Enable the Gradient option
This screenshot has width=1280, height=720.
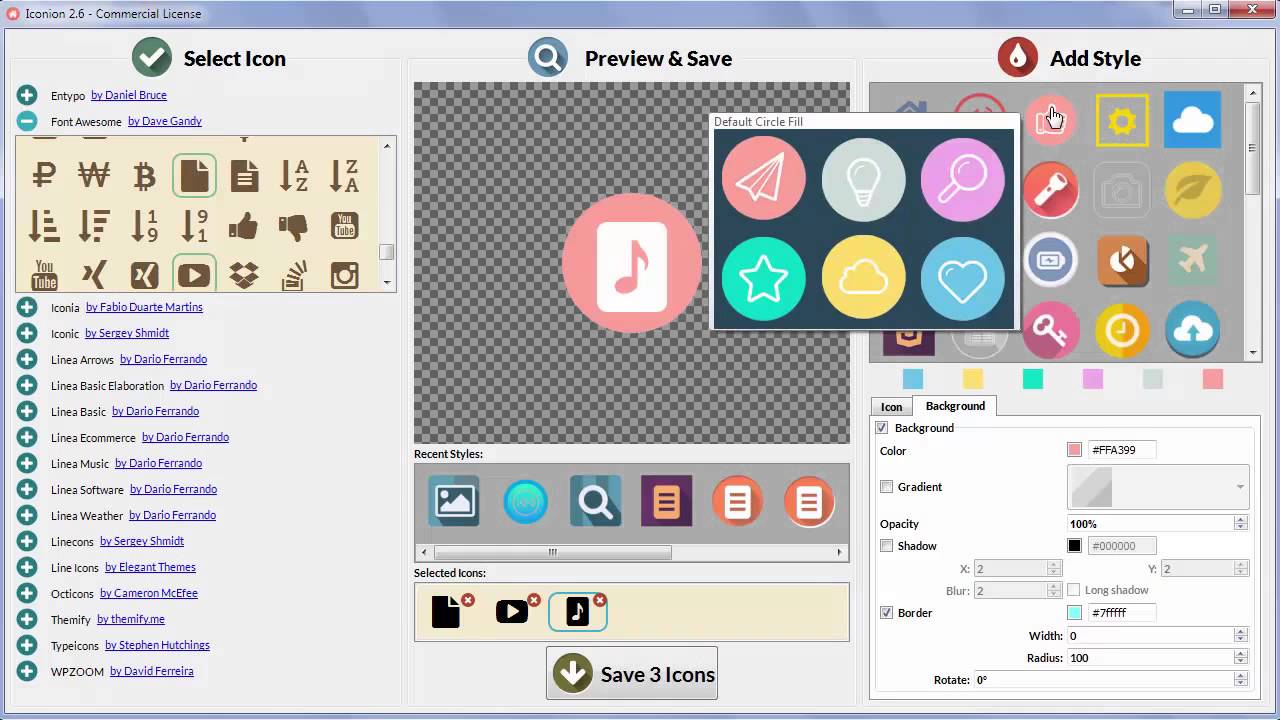[886, 487]
